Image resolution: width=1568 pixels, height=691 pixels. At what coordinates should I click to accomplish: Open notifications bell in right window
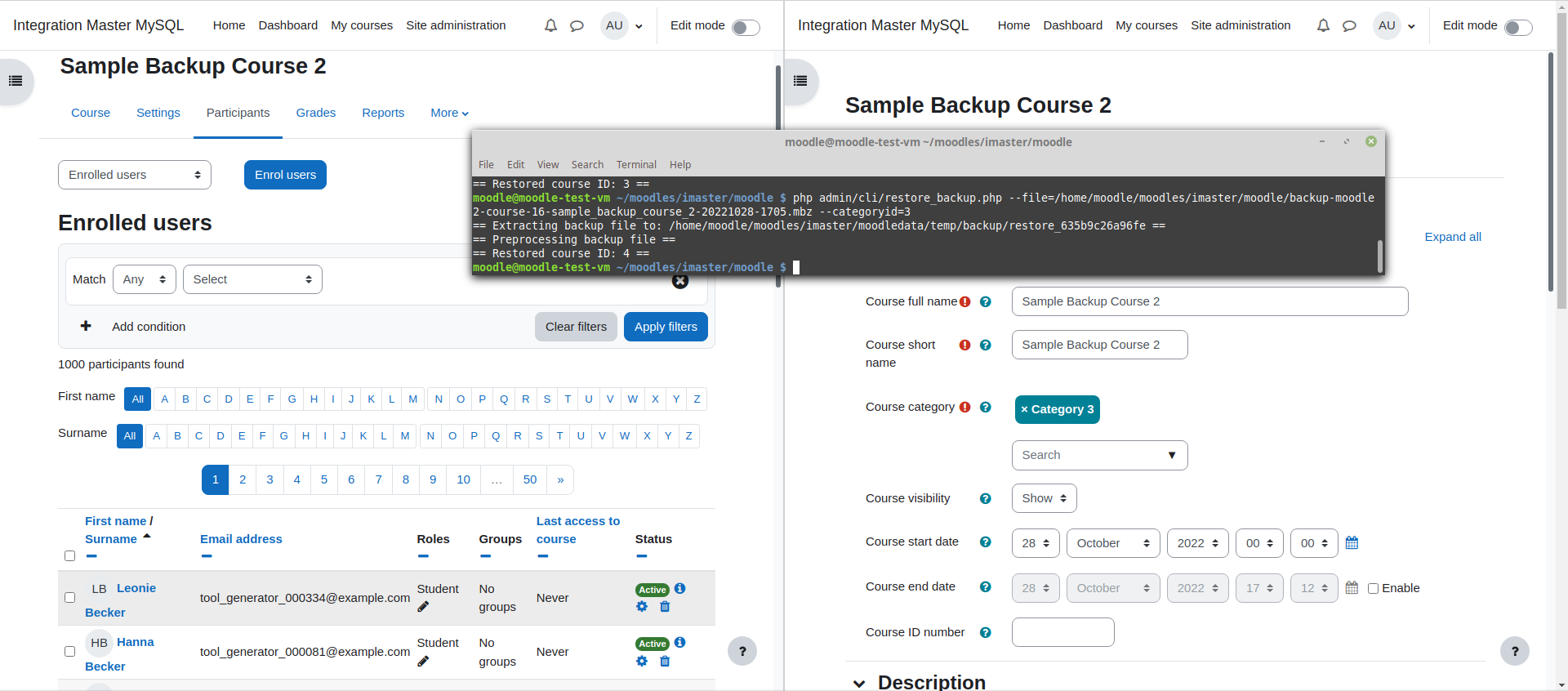pos(1323,25)
